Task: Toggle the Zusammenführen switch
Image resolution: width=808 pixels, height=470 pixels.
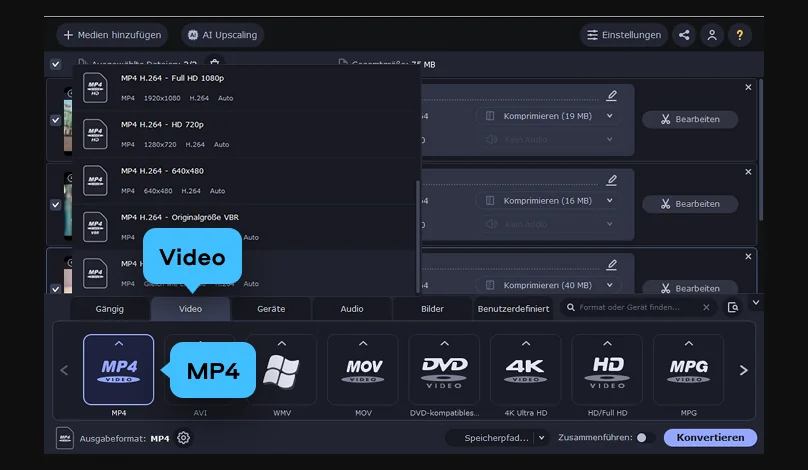Action: (x=644, y=438)
